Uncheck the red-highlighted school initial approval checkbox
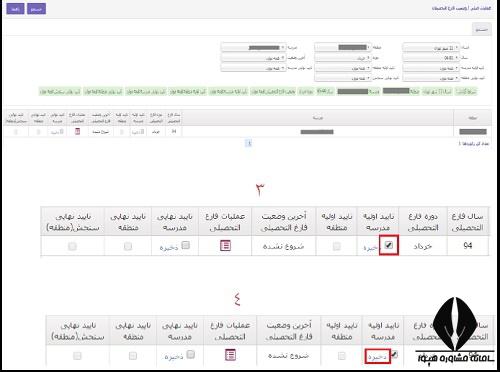Viewport: 500px width, 372px height. pyautogui.click(x=389, y=245)
